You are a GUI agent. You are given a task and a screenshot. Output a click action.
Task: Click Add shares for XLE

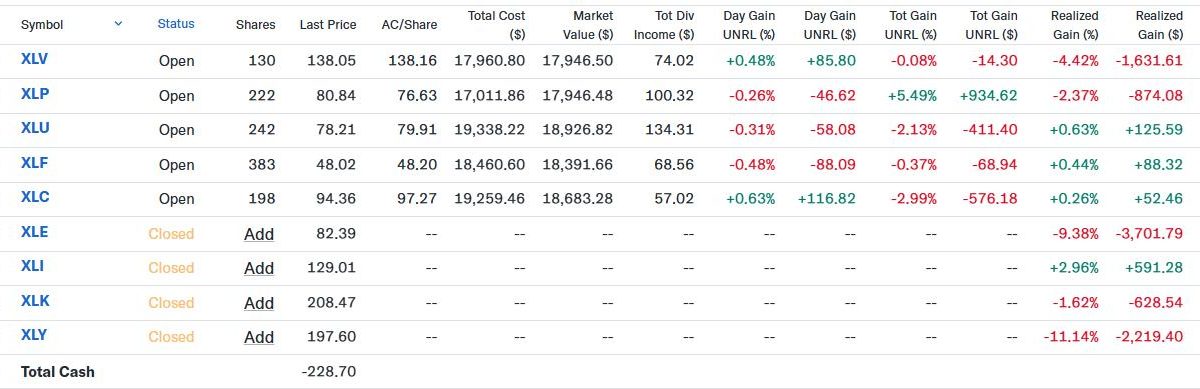[x=259, y=233]
